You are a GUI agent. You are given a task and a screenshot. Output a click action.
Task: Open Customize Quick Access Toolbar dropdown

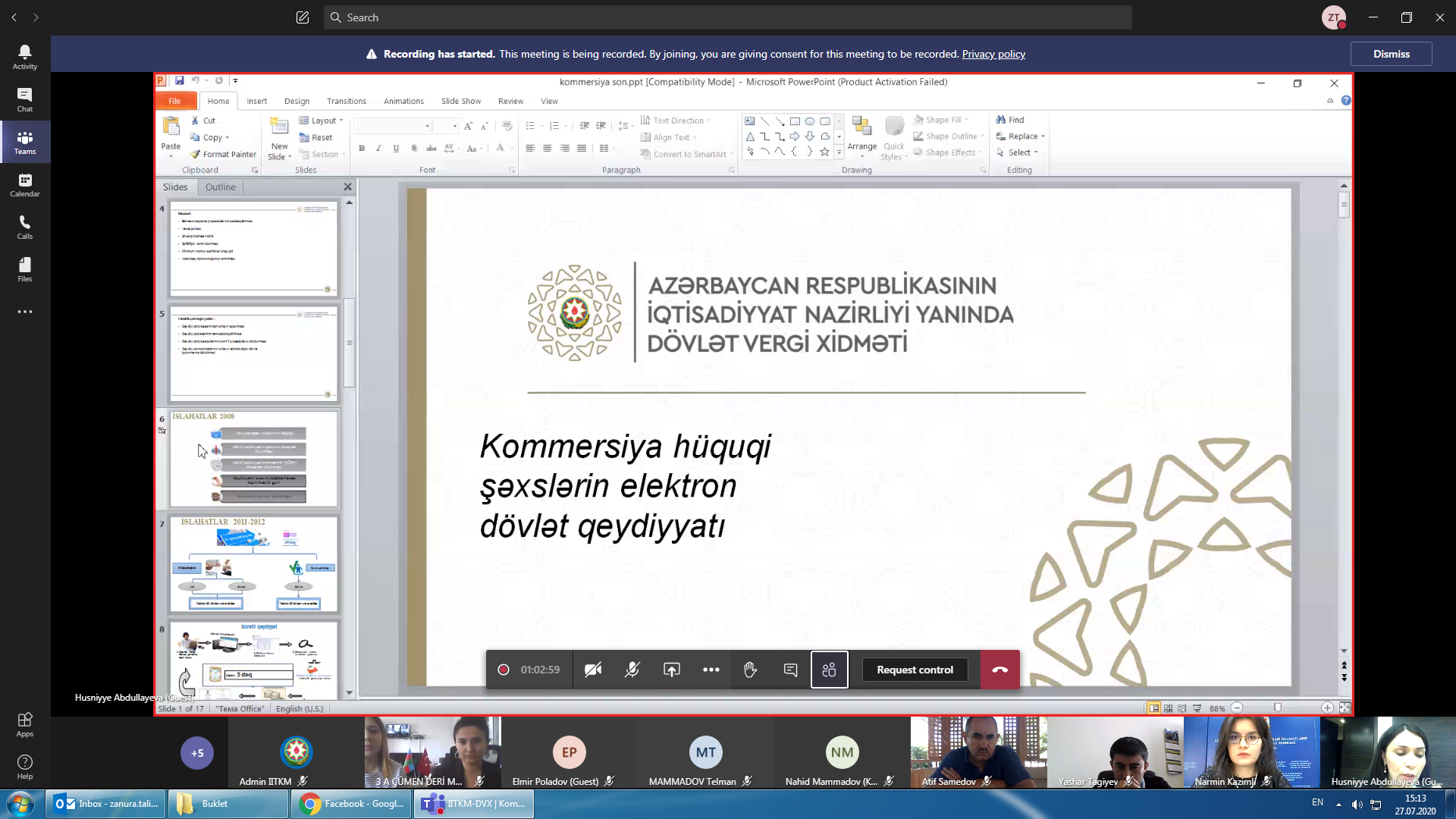235,80
